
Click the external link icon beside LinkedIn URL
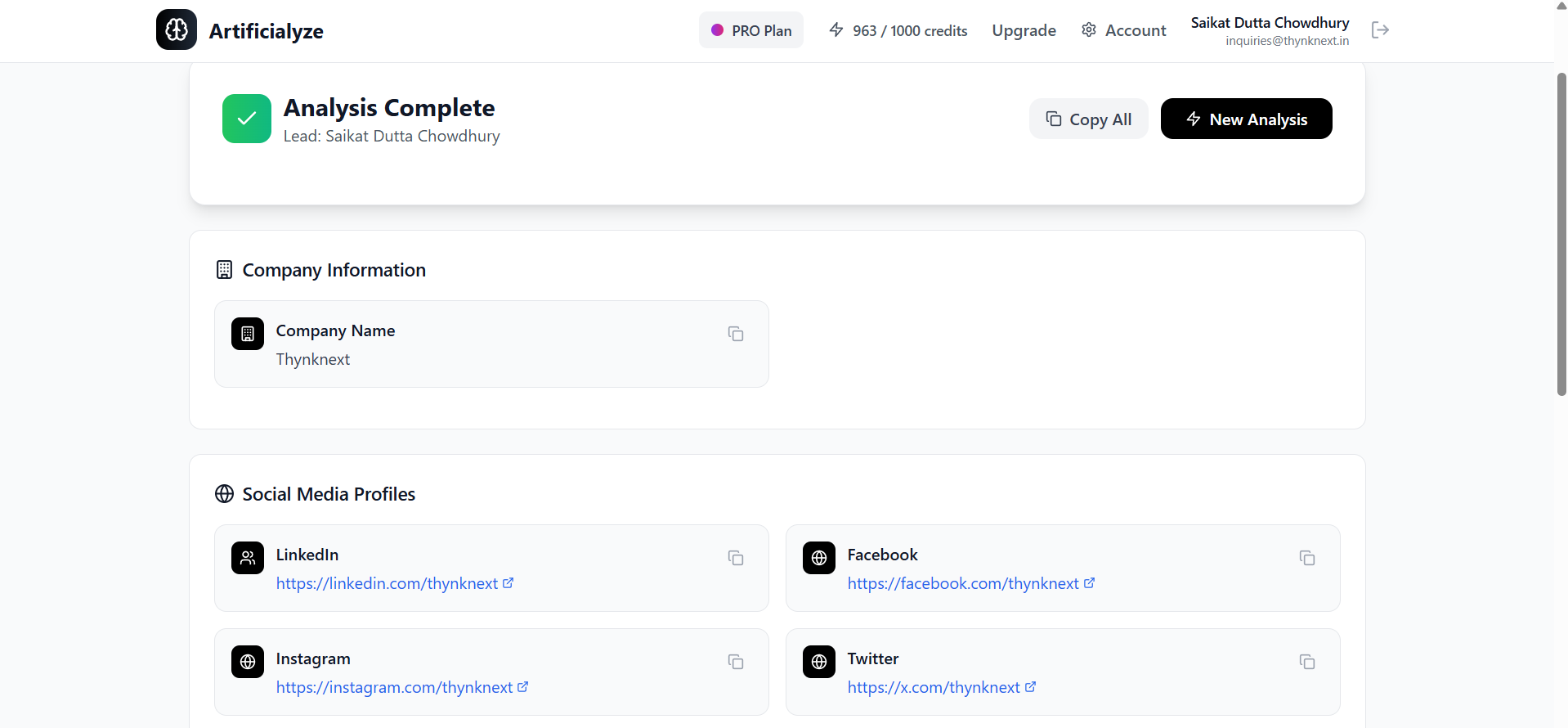(508, 583)
